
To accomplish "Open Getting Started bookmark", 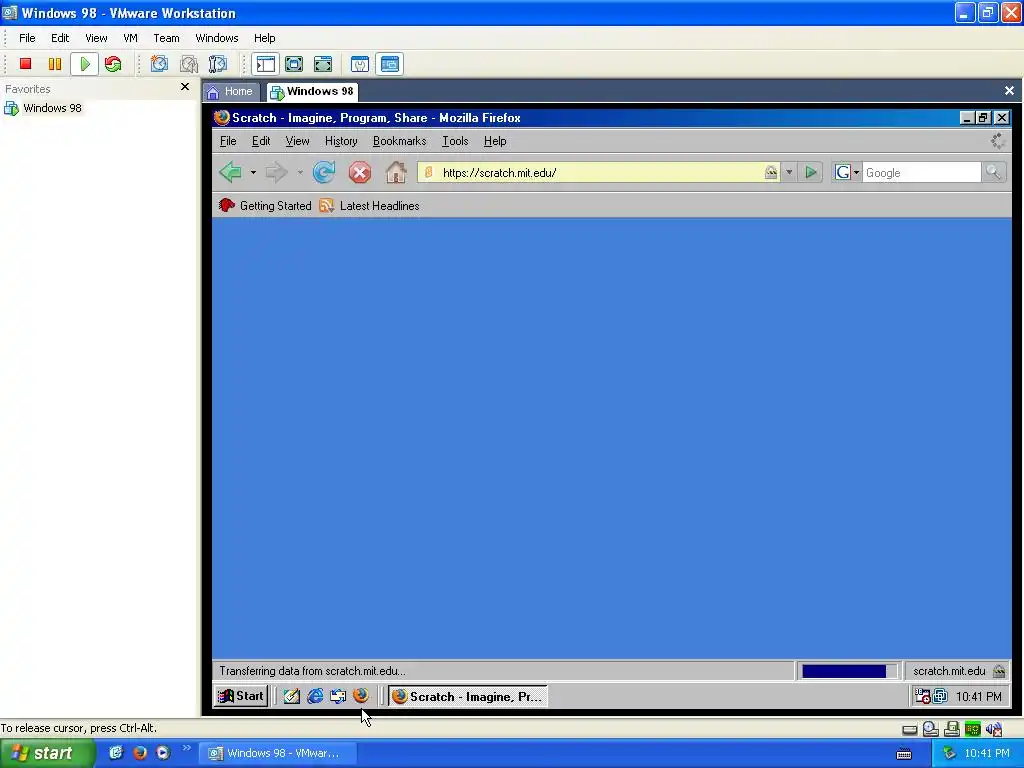I will click(x=265, y=206).
